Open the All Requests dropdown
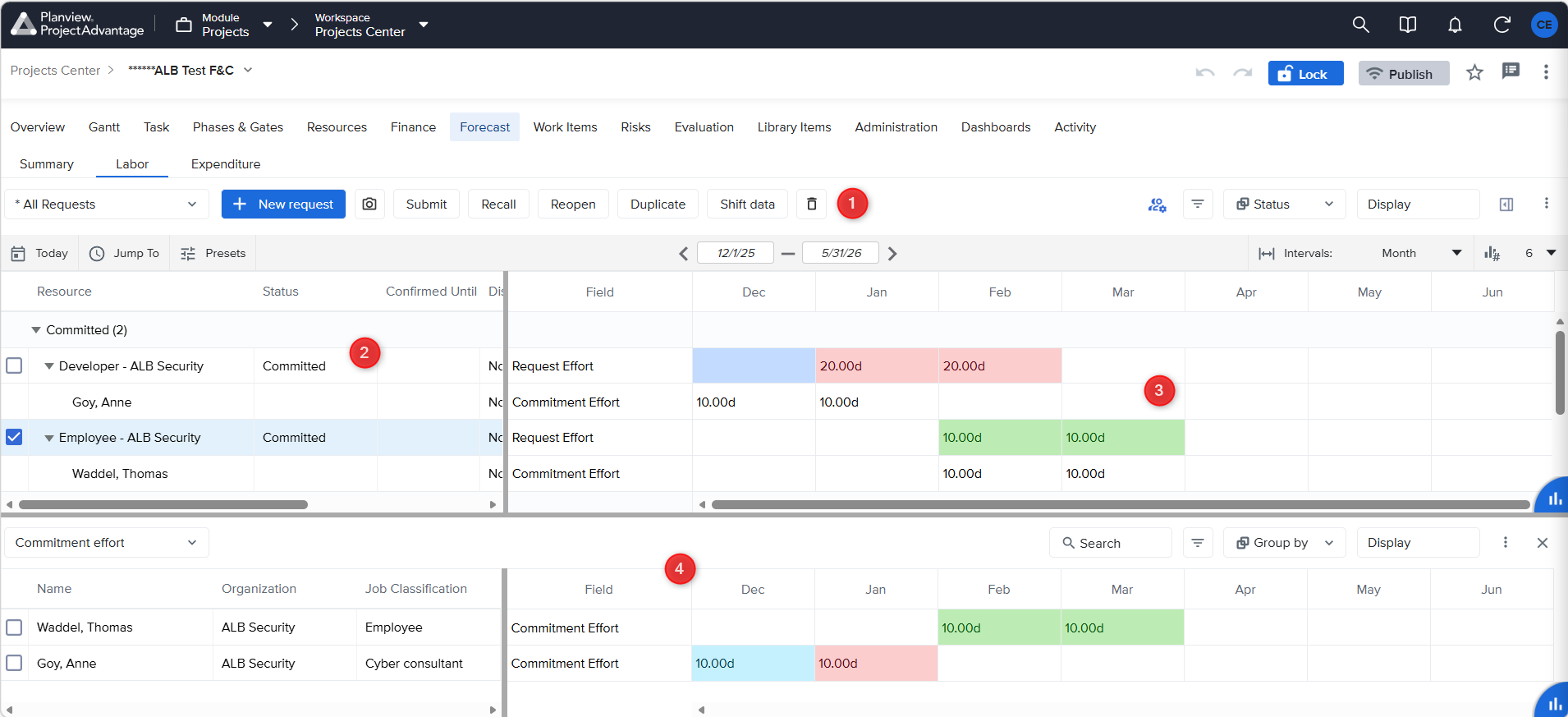The image size is (1568, 717). (107, 204)
